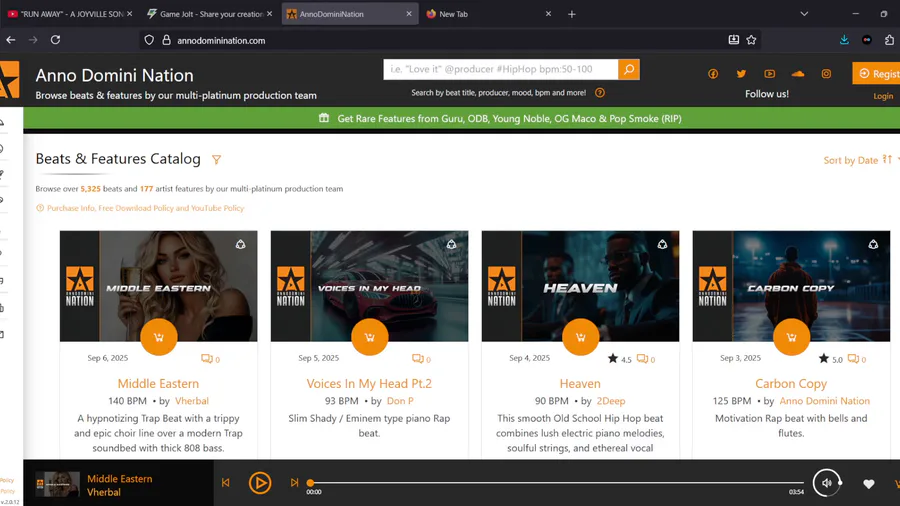Reload the page in browser toolbar
The image size is (900, 506).
coord(55,40)
